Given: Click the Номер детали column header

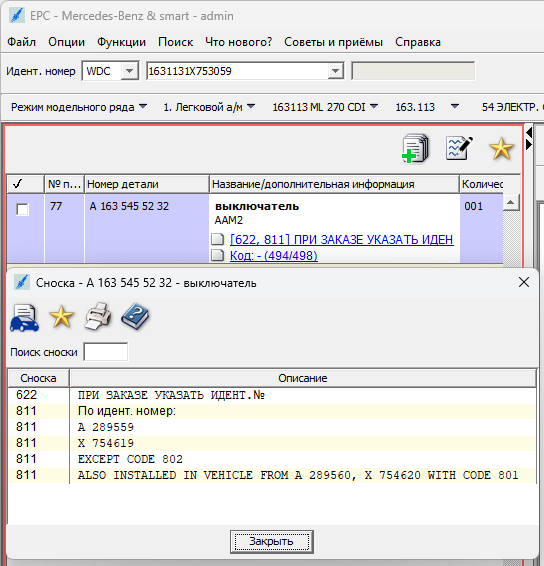Looking at the screenshot, I should 147,184.
